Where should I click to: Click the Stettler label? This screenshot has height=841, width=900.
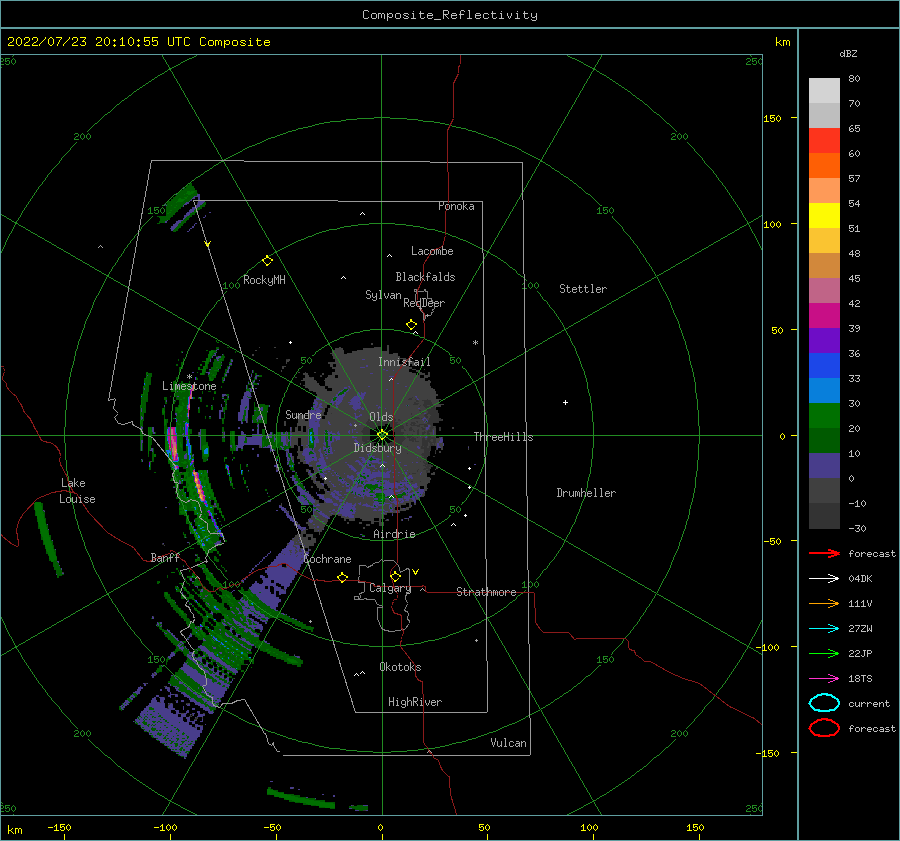(583, 289)
